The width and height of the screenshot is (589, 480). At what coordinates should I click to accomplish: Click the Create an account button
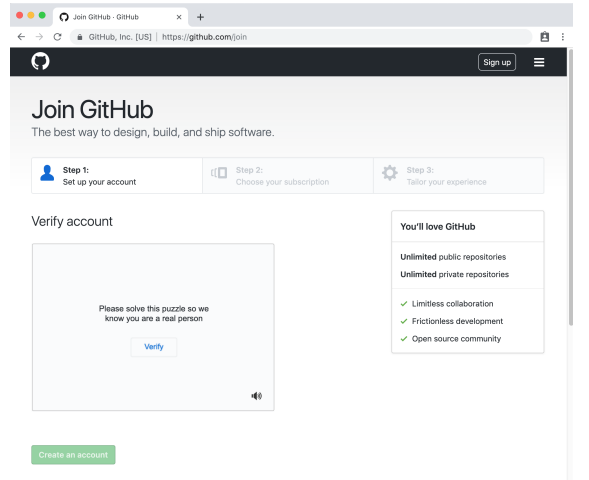[73, 455]
